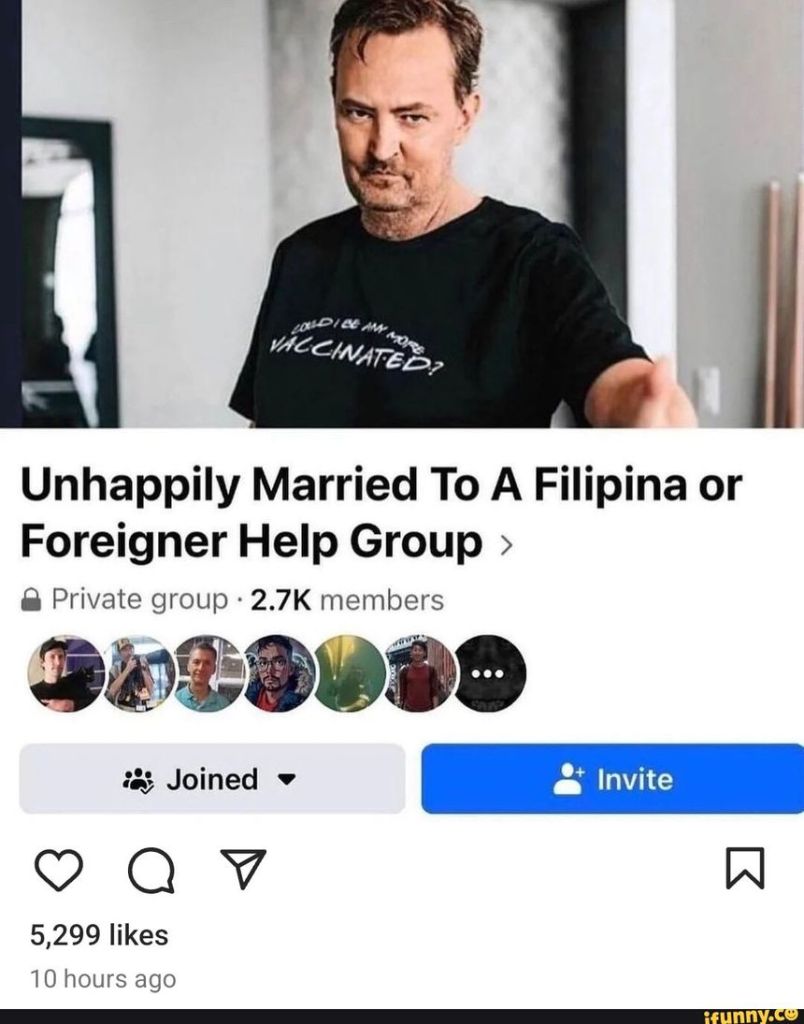Tap the group cover photo
This screenshot has width=804, height=1024.
pos(412,214)
